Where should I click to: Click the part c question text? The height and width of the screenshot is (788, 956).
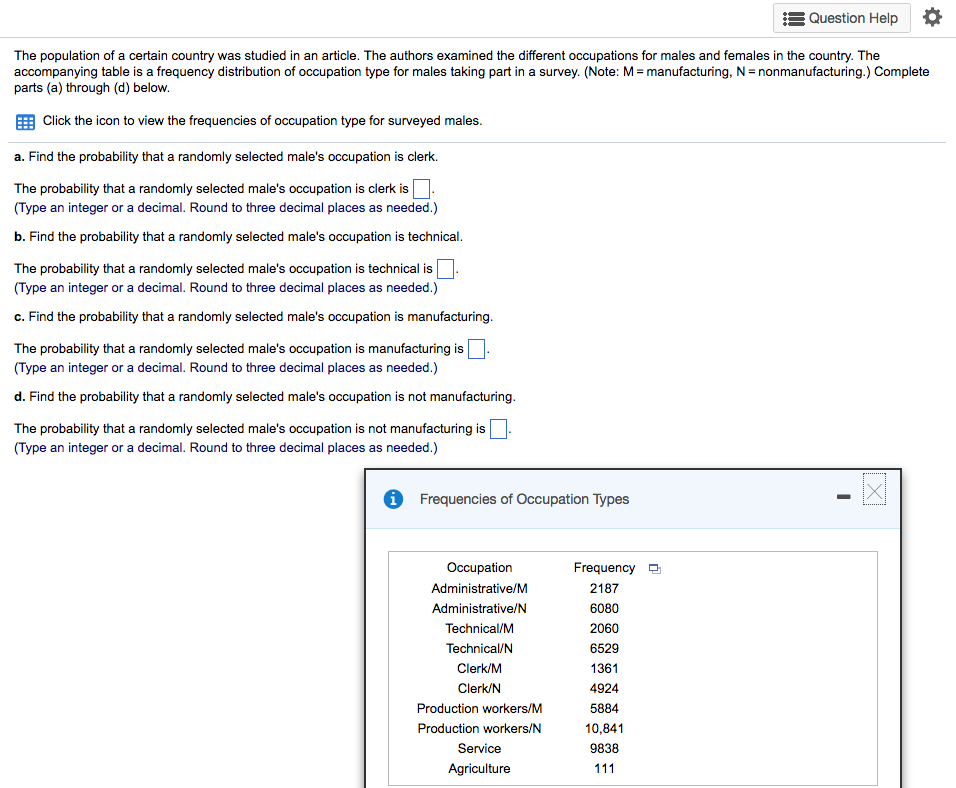254,317
